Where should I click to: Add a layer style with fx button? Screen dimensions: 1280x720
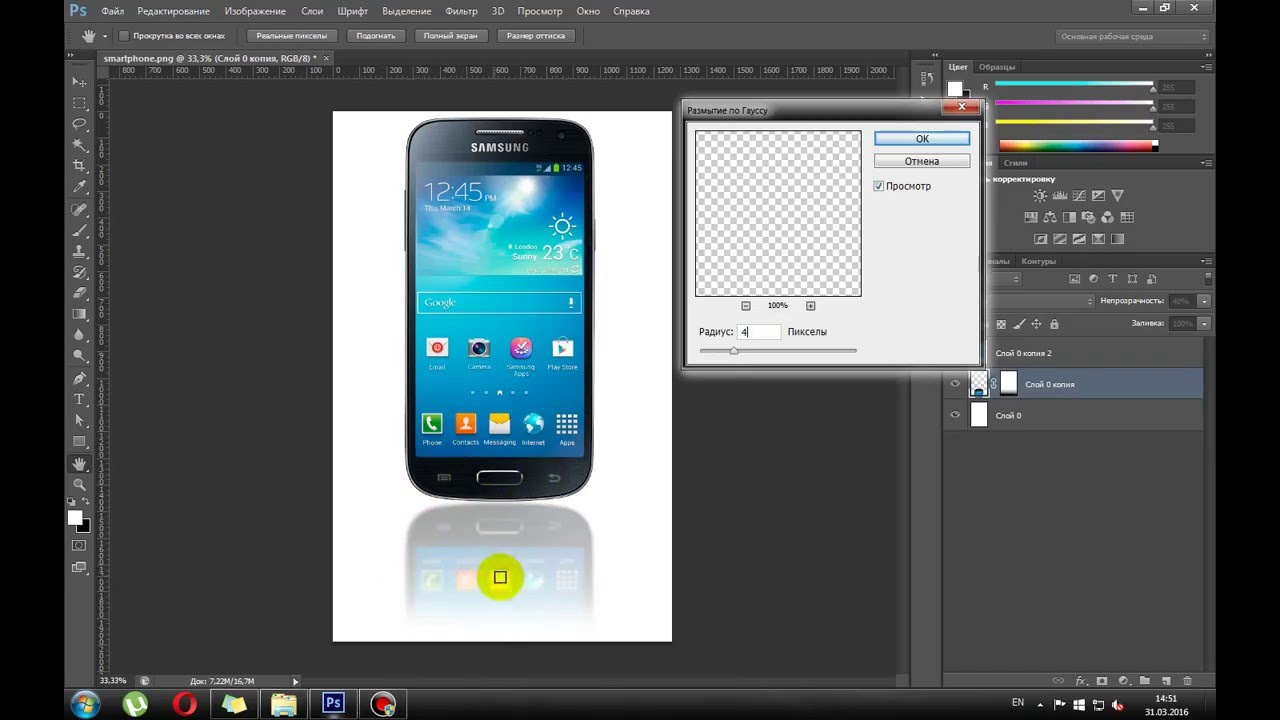(x=1079, y=680)
